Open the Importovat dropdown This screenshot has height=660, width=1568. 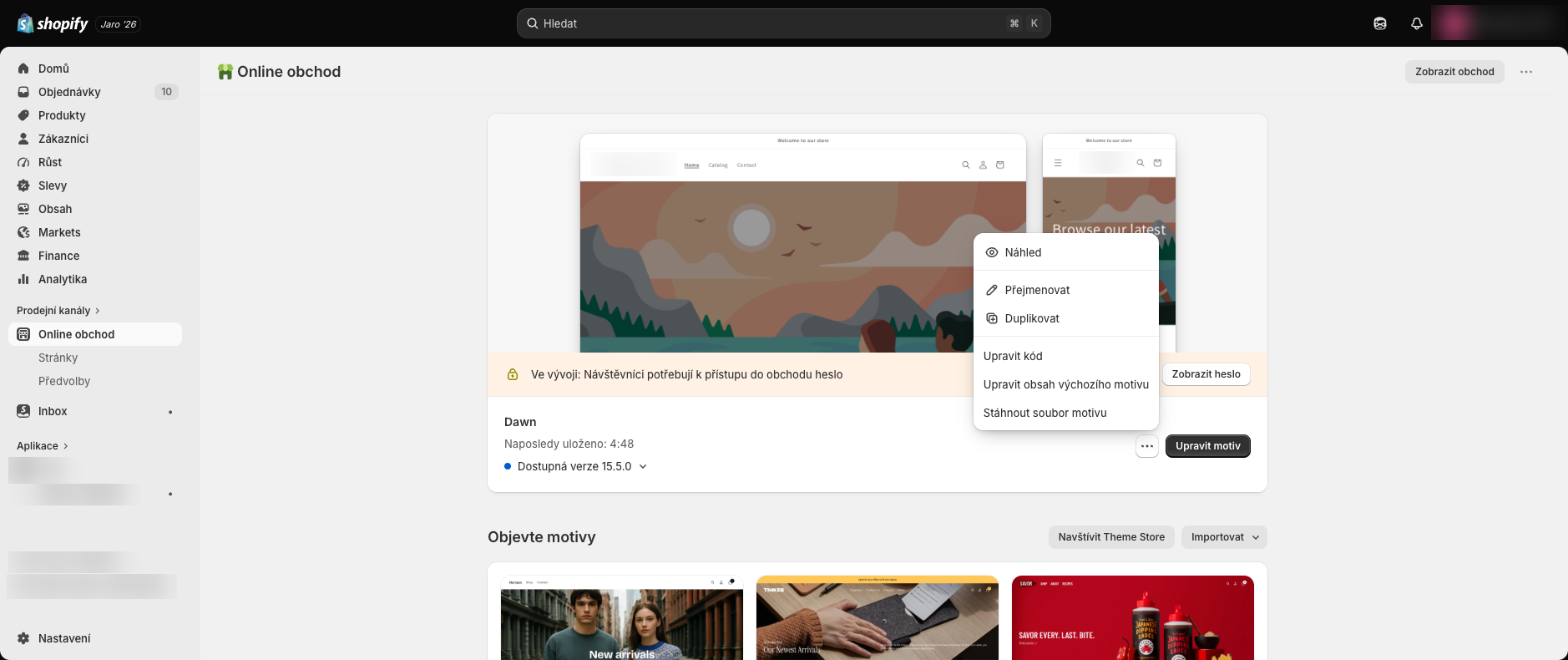(1224, 537)
